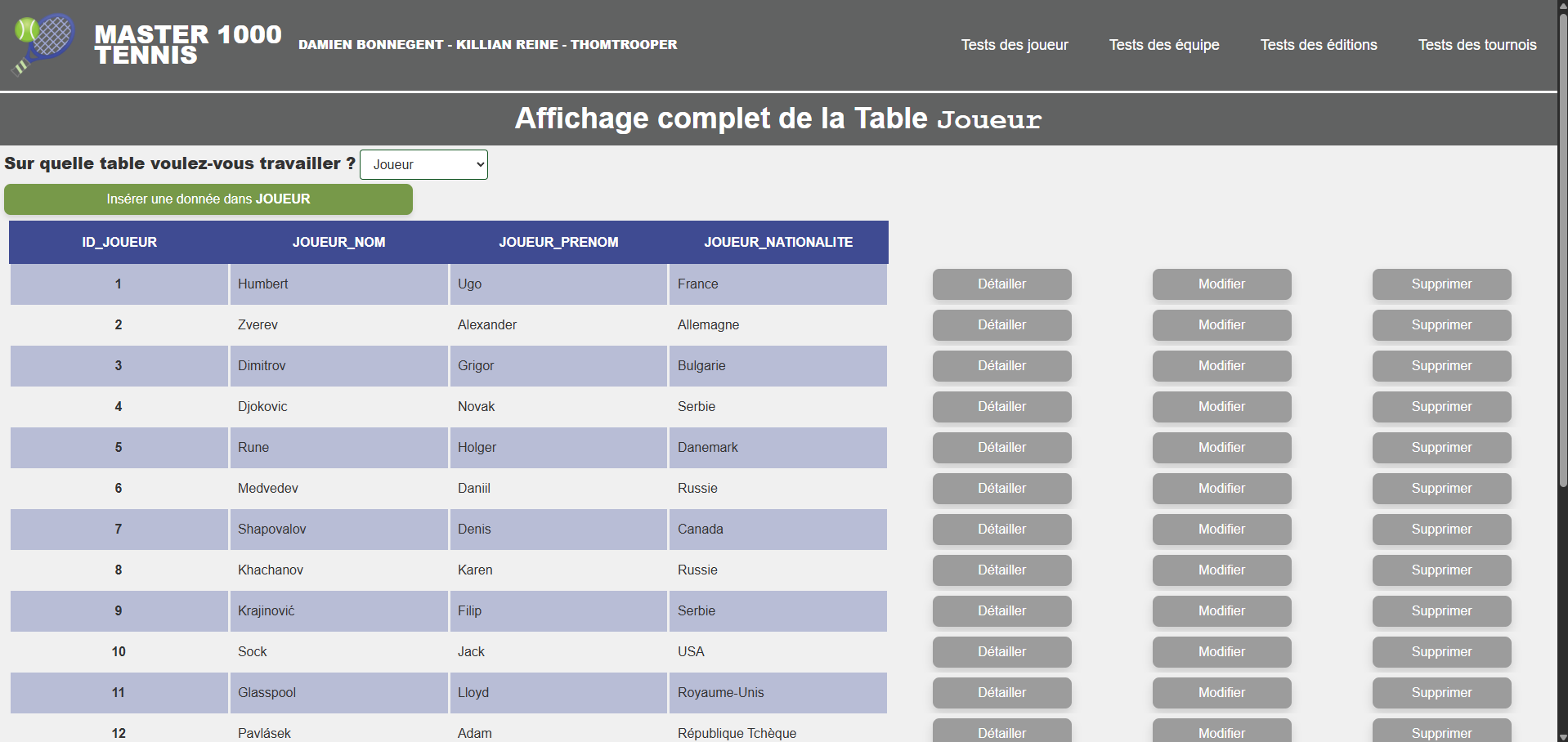Click the Medvedev name cell

(x=339, y=489)
